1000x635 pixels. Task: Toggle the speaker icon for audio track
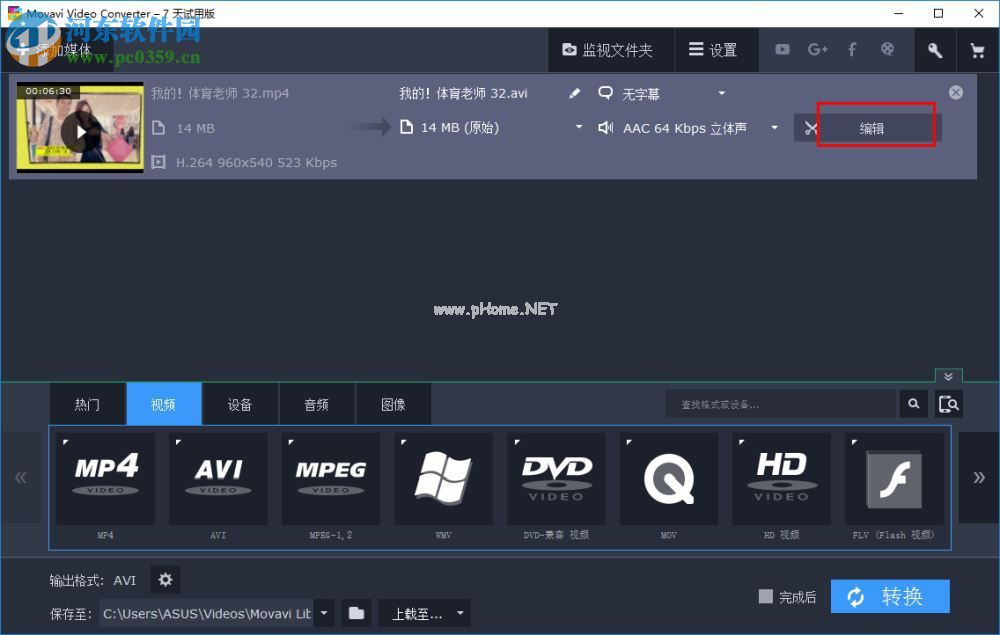608,127
